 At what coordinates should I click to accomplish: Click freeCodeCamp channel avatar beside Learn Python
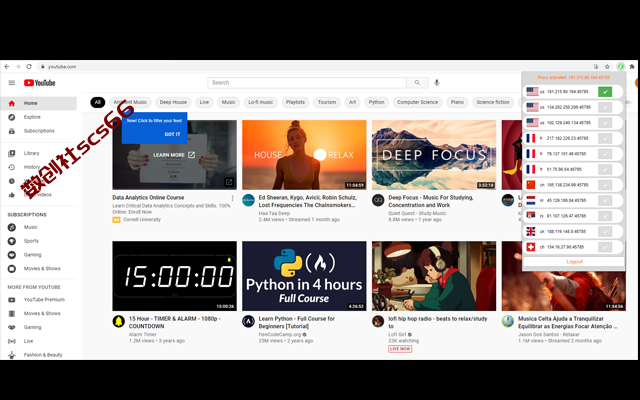pos(248,321)
